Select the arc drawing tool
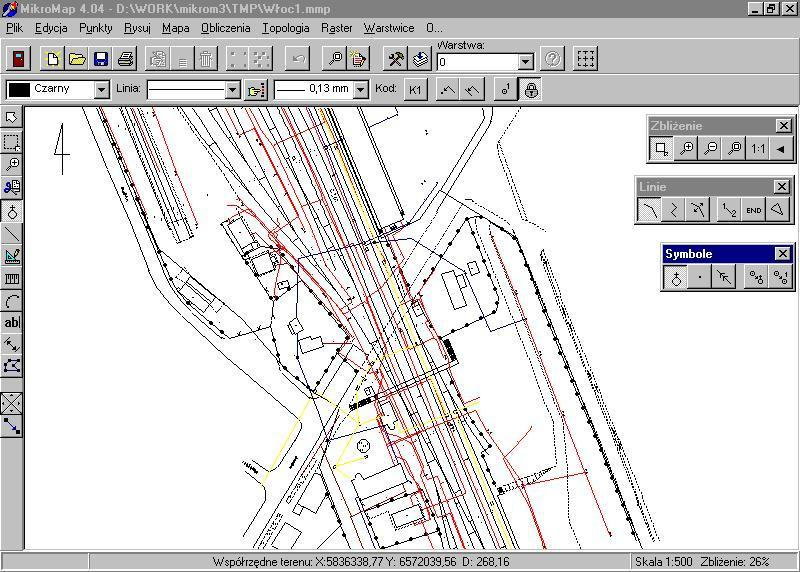Viewport: 800px width, 572px height. [x=12, y=301]
